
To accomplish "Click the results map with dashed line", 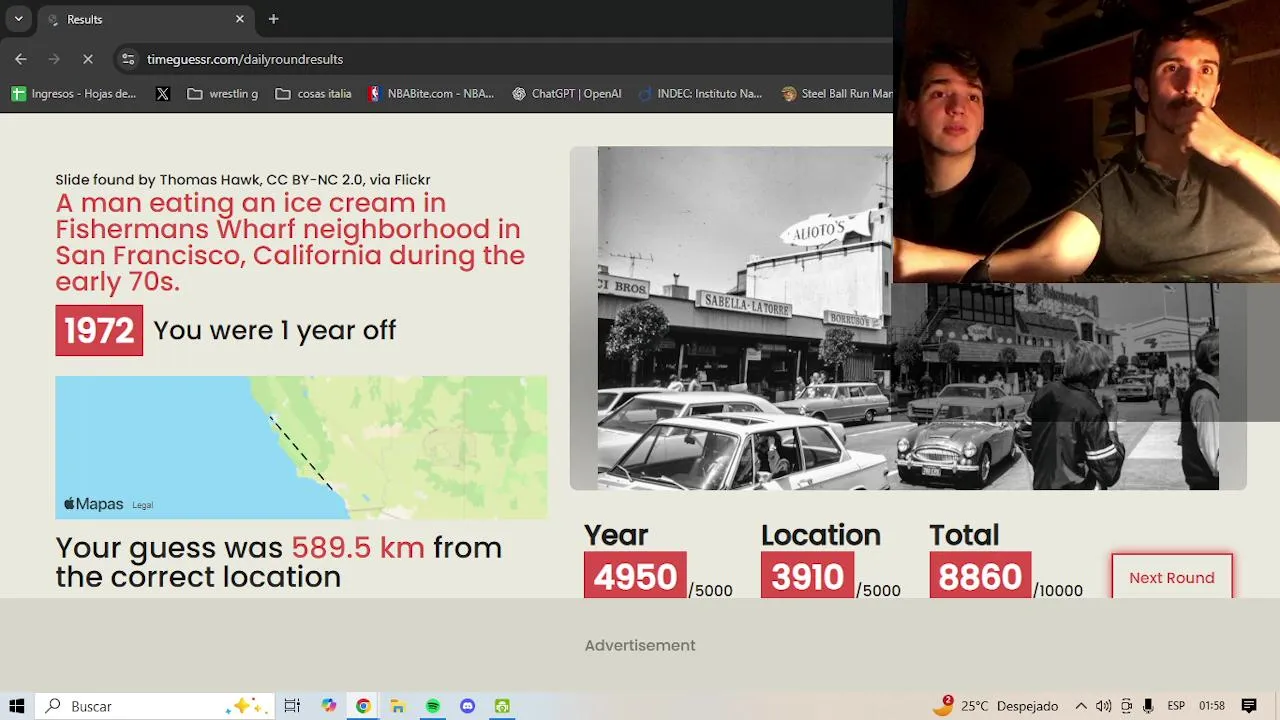I will tap(301, 447).
